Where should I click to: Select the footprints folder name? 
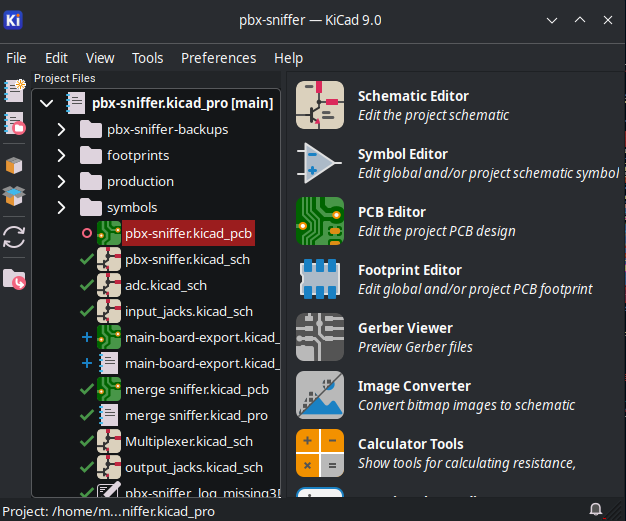[x=138, y=155]
